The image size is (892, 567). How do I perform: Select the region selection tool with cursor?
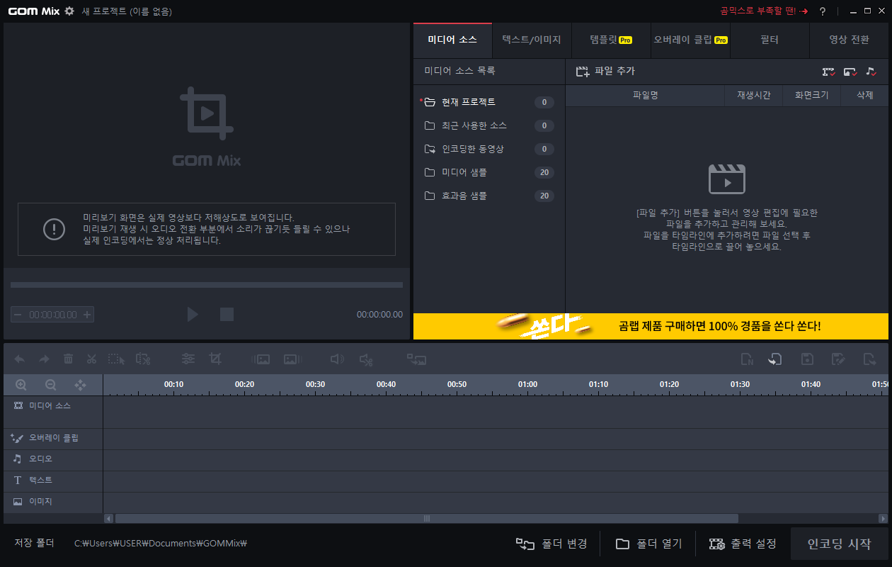coord(116,359)
